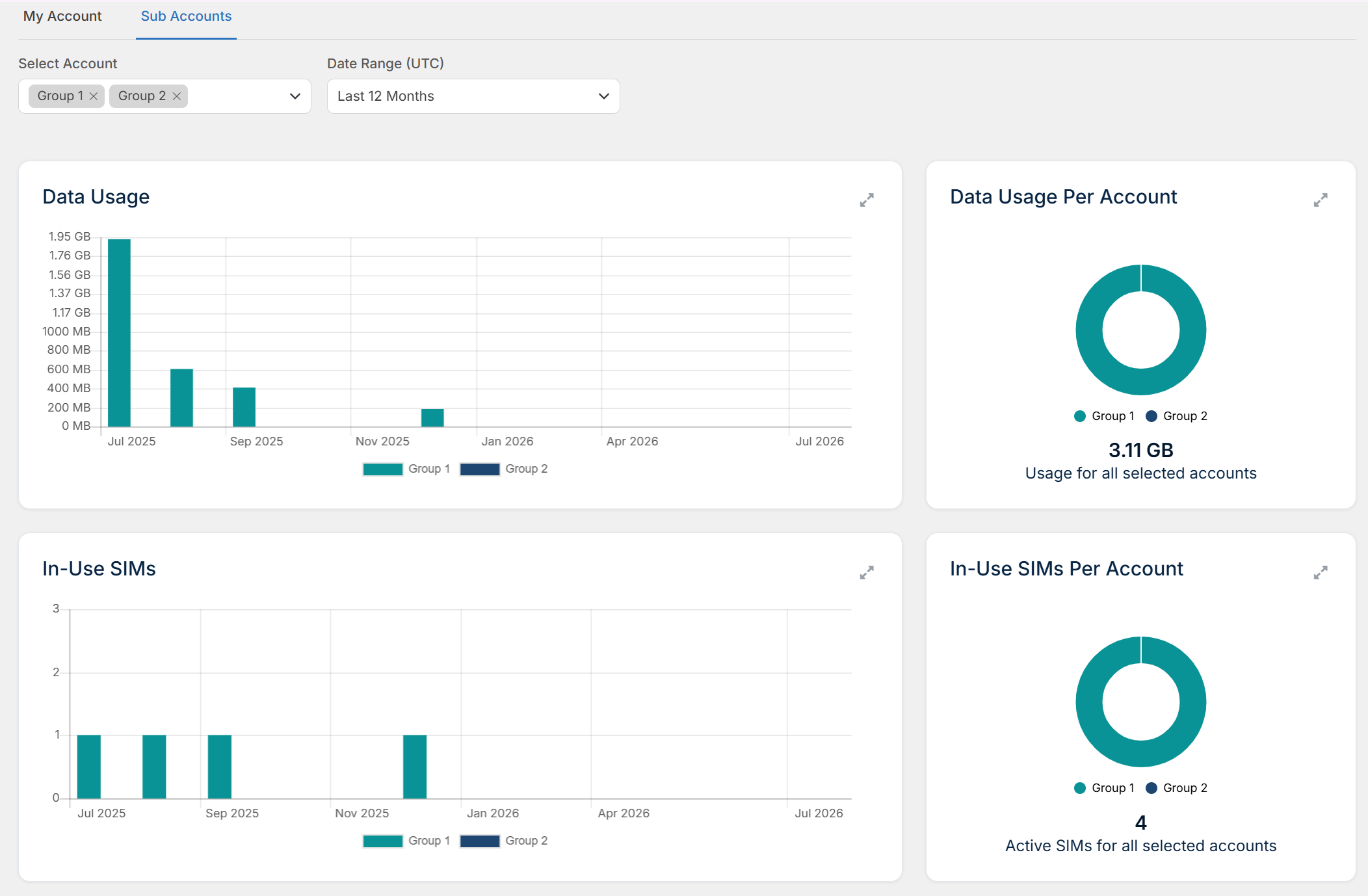This screenshot has width=1368, height=896.
Task: Toggle Group 2 in In-Use SIMs legend
Action: click(504, 841)
